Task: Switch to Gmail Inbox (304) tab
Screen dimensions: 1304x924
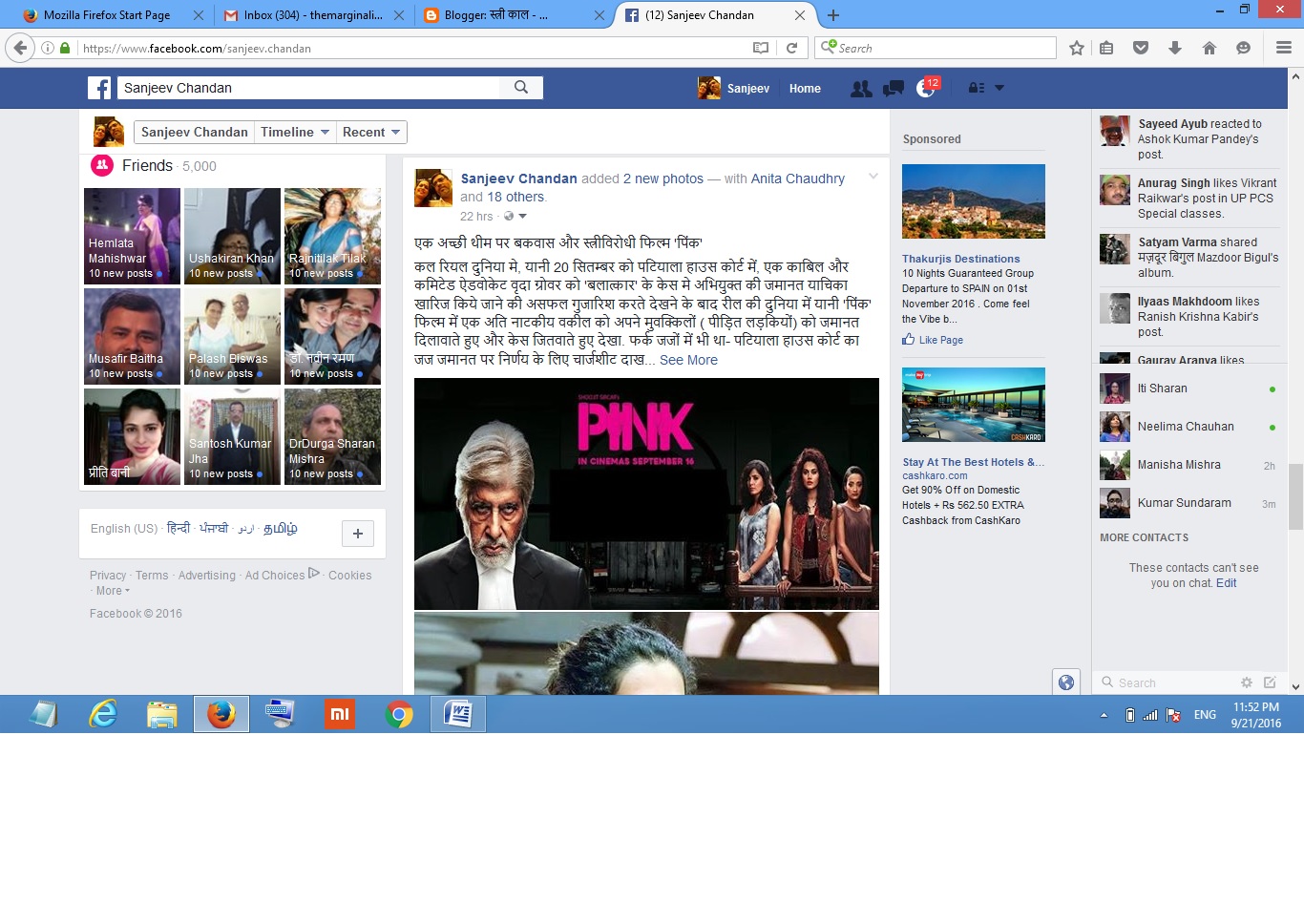Action: pos(312,15)
